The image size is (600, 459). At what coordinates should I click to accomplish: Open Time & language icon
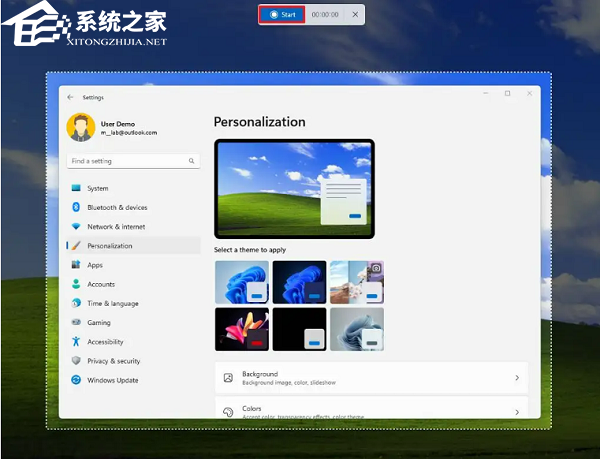tap(76, 303)
